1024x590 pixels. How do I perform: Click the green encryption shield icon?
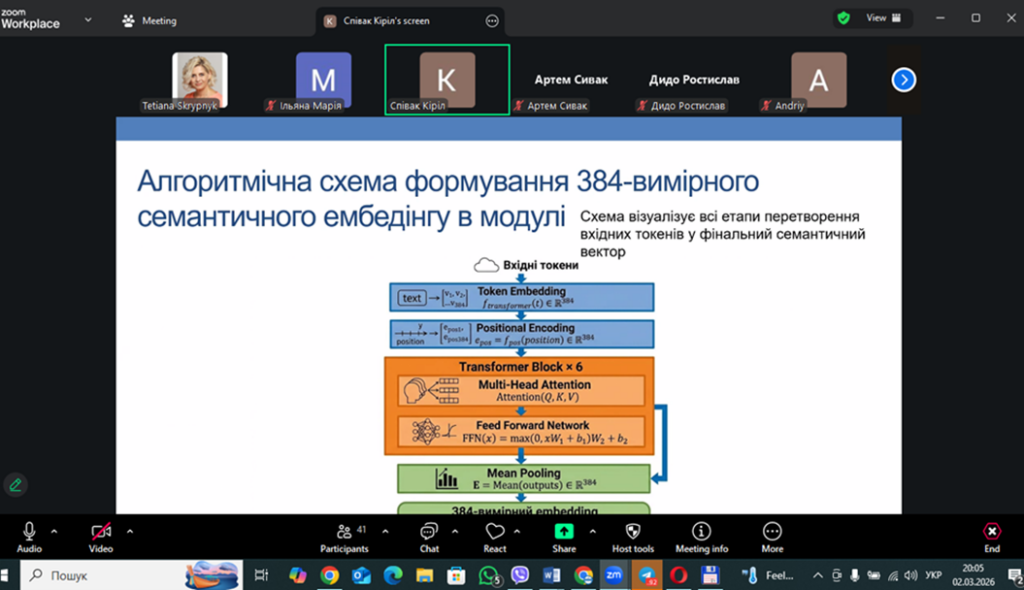tap(844, 18)
